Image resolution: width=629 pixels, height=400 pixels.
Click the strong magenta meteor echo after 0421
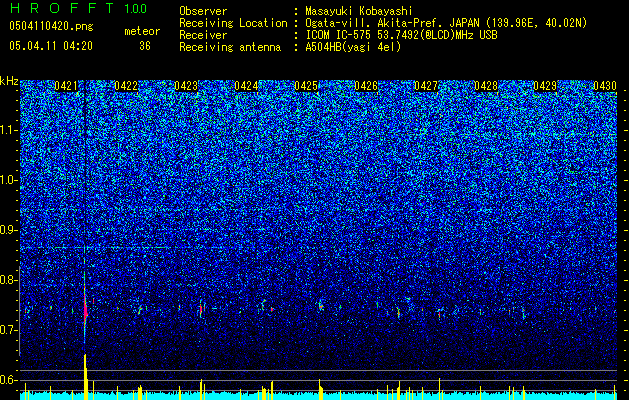click(x=85, y=308)
